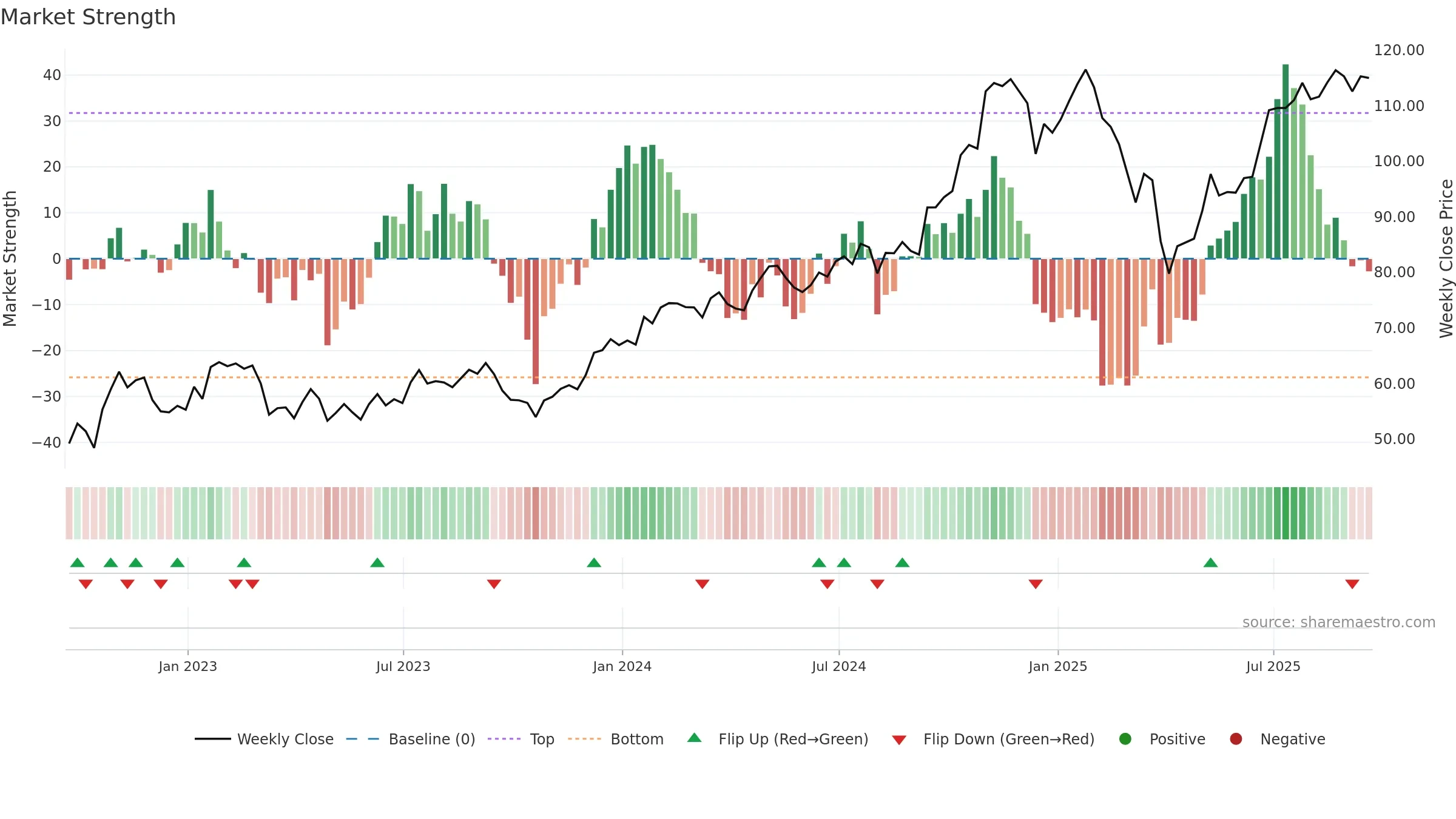Click the 60.00 price axis label
The height and width of the screenshot is (819, 1456).
(x=1394, y=384)
